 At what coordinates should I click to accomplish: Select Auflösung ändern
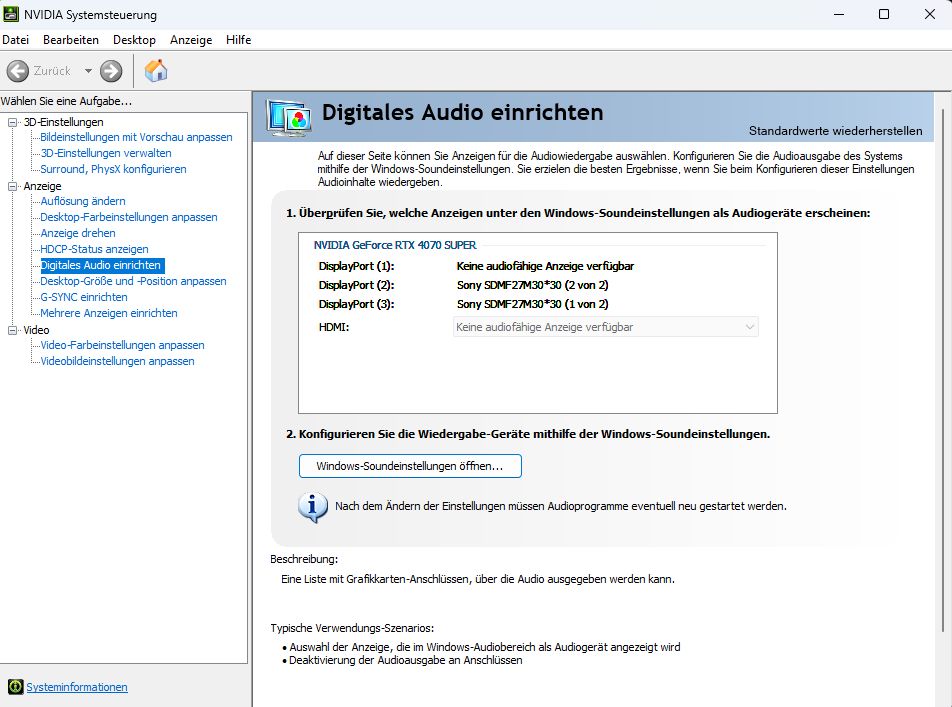83,201
